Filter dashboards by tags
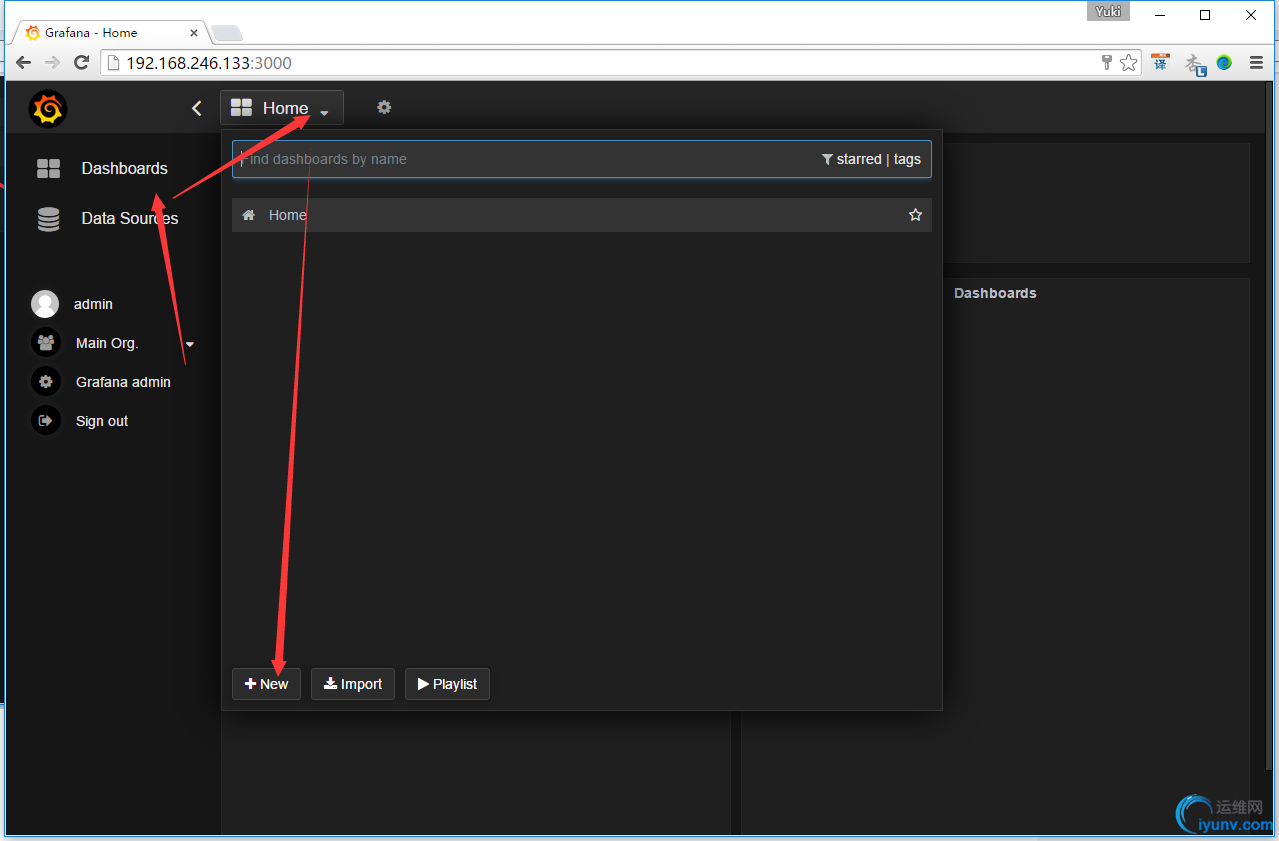The image size is (1279, 841). 907,159
